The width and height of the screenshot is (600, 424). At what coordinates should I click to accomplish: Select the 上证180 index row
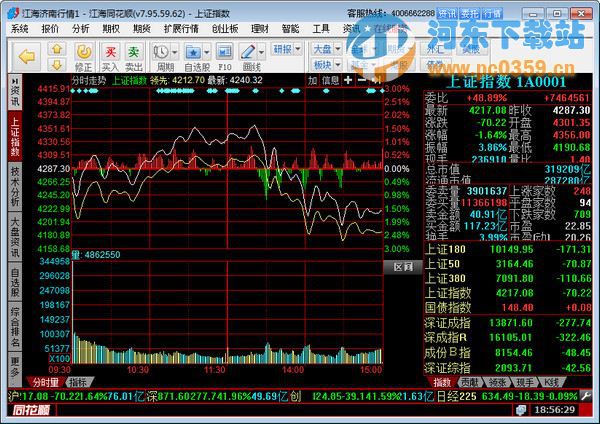coord(508,249)
